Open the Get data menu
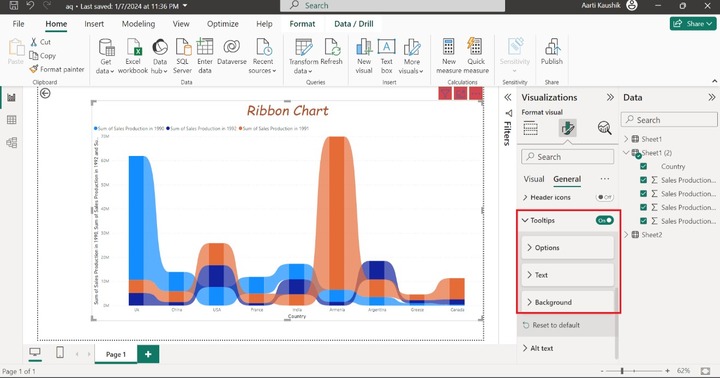The image size is (720, 378). (106, 56)
